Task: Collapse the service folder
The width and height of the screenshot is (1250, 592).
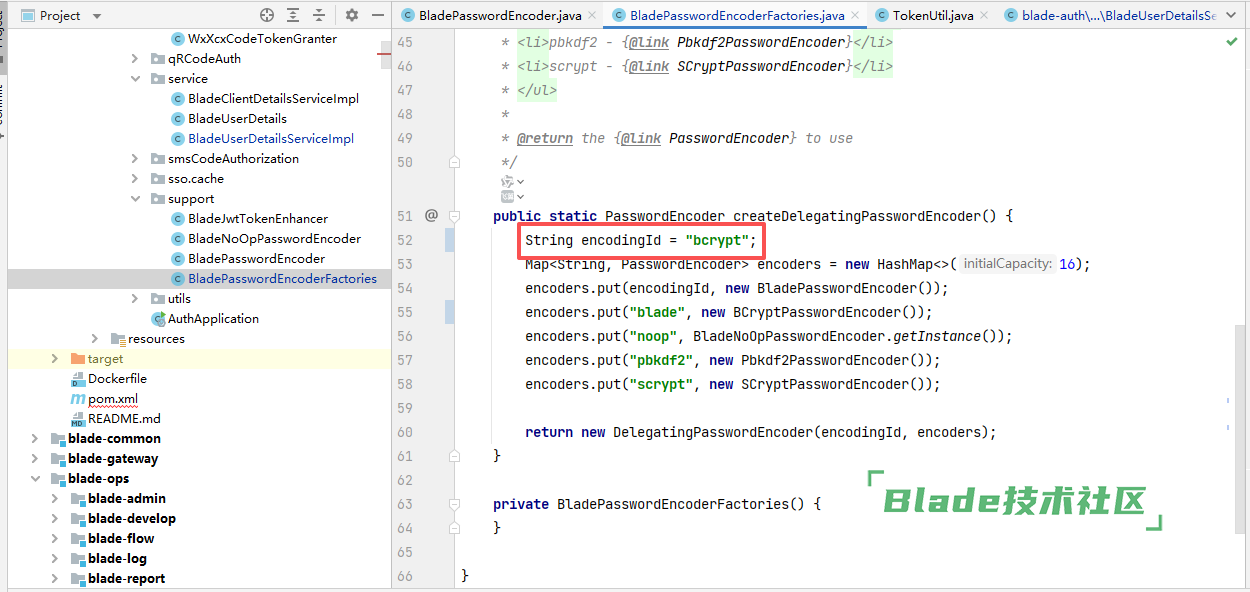Action: pyautogui.click(x=135, y=79)
